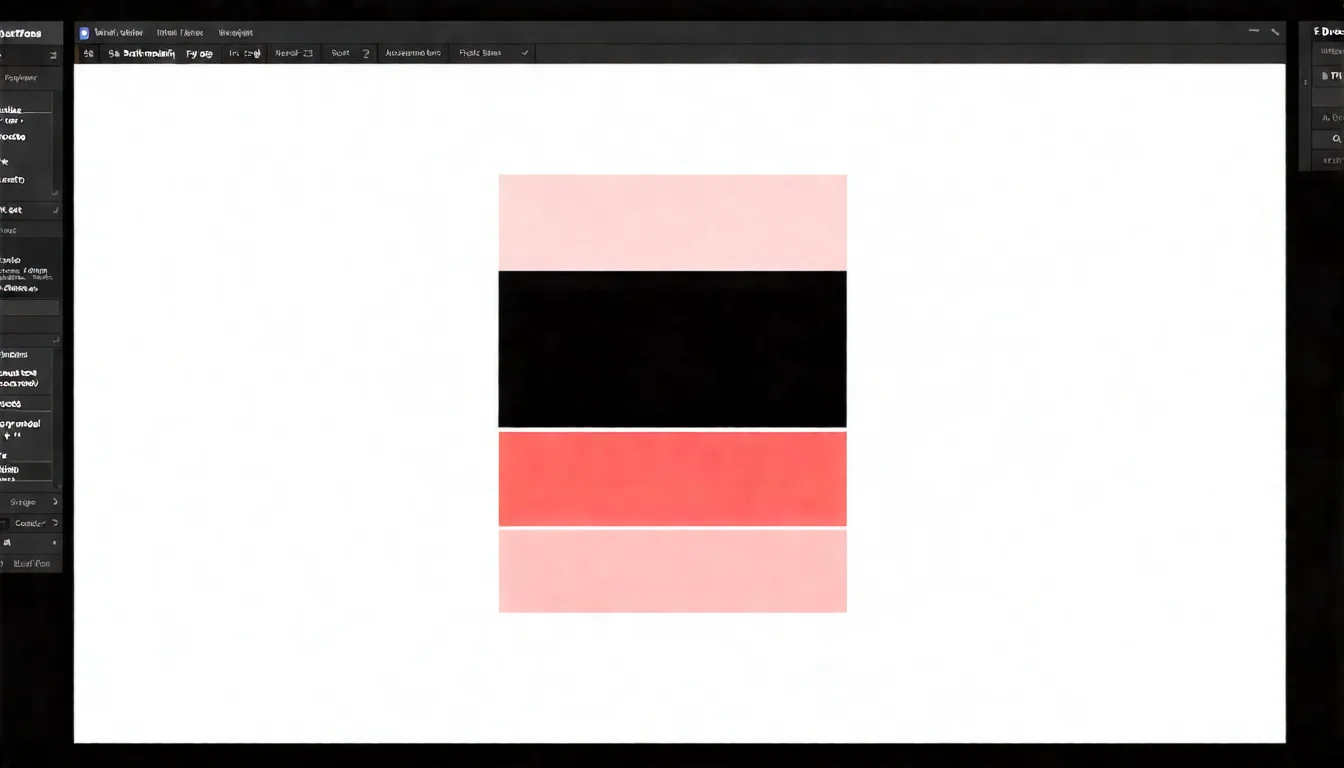Select the light pink color block on the canvas
Screen dimensions: 1344x768
click(x=672, y=221)
